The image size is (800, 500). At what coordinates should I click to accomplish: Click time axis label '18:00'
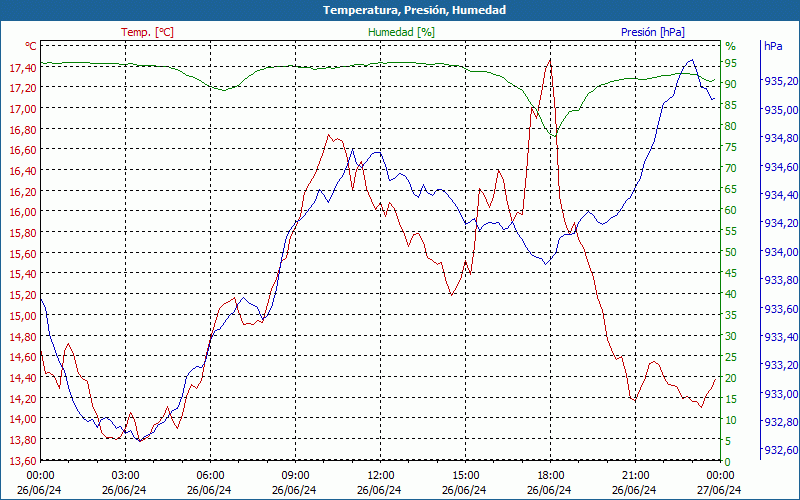coord(549,475)
